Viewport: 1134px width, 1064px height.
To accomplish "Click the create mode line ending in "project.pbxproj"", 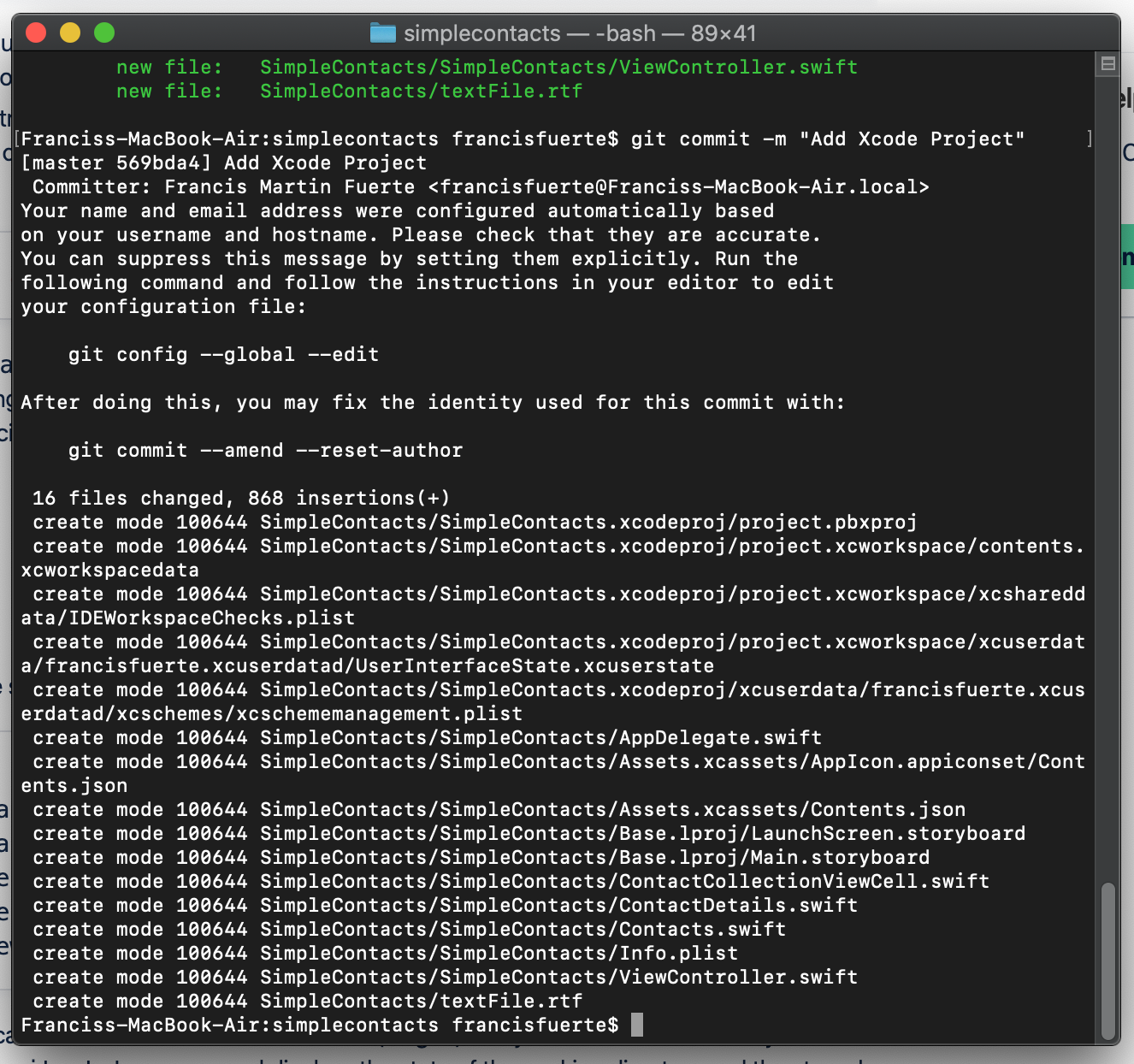I will point(475,522).
